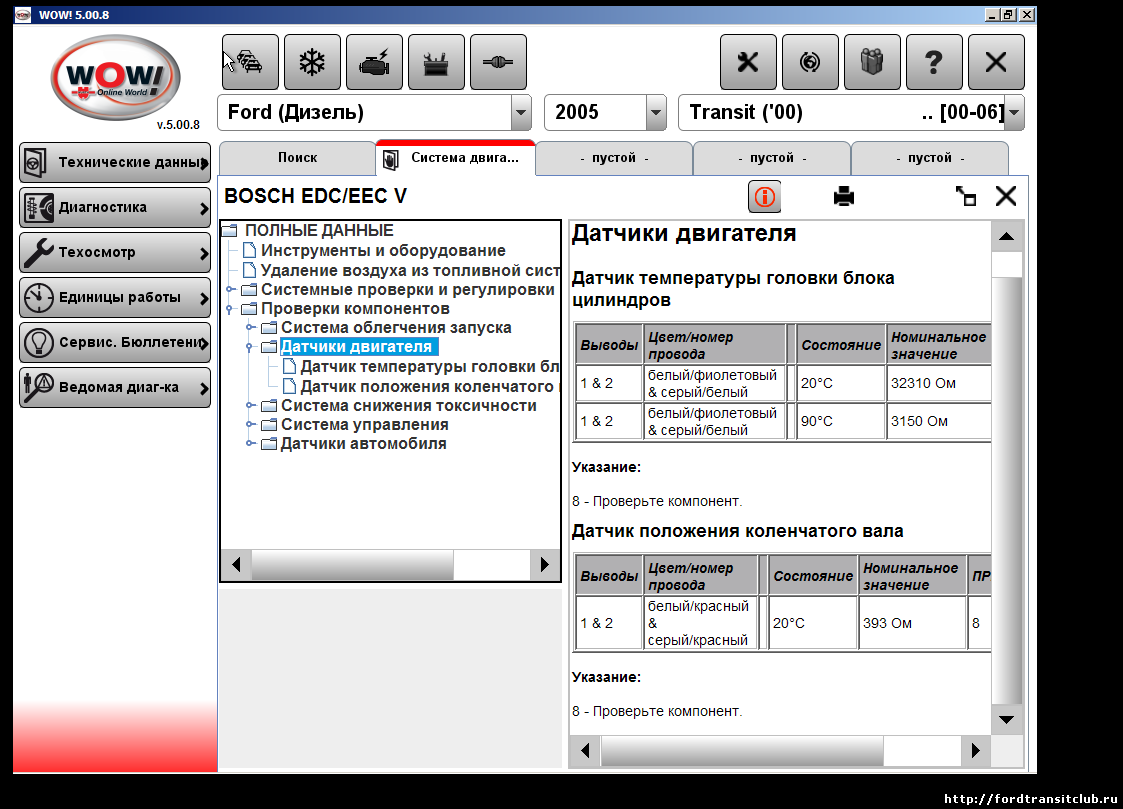1123x809 pixels.
Task: Open the Ведомая диаг-ка menu button
Action: [115, 387]
